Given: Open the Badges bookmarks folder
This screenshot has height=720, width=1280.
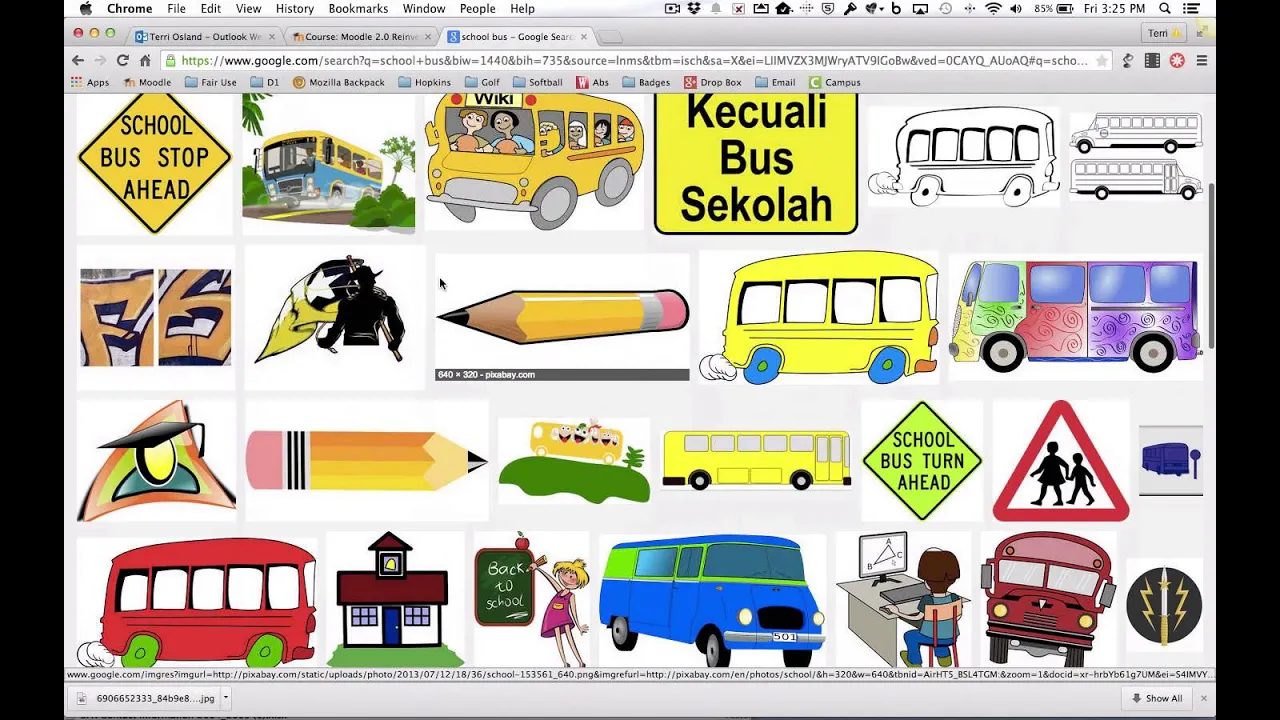Looking at the screenshot, I should (646, 82).
